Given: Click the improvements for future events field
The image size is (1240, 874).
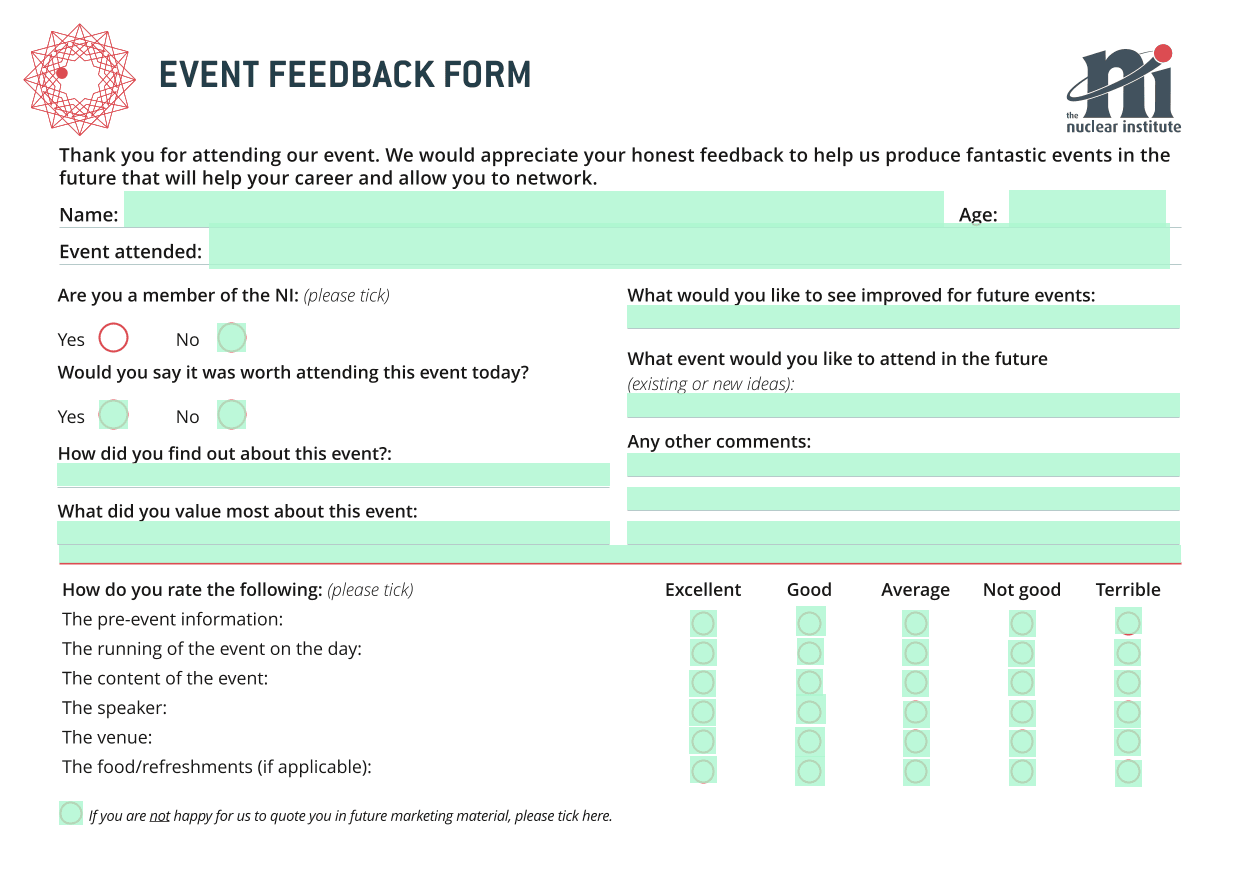Looking at the screenshot, I should (x=903, y=317).
